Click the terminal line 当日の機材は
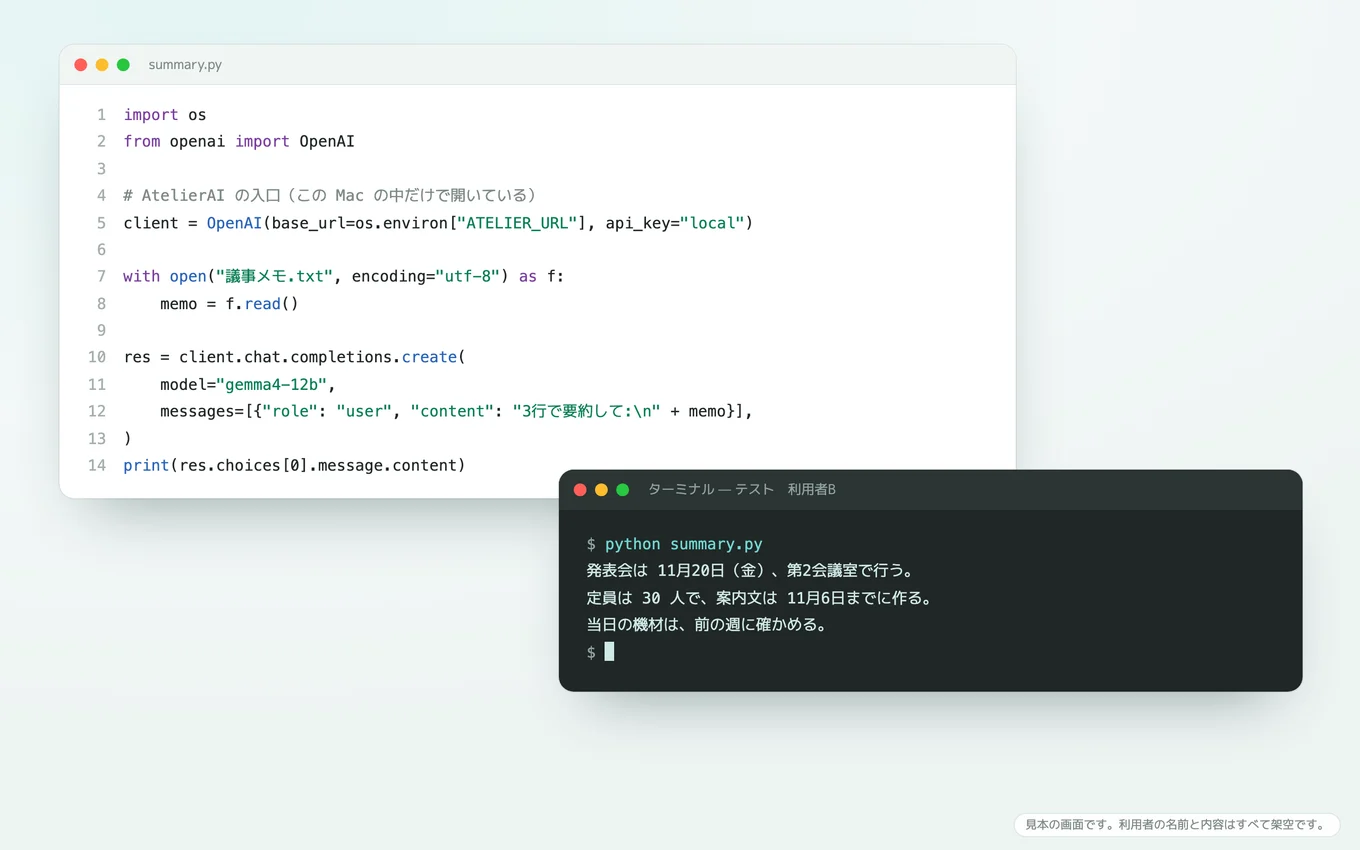 tap(707, 626)
